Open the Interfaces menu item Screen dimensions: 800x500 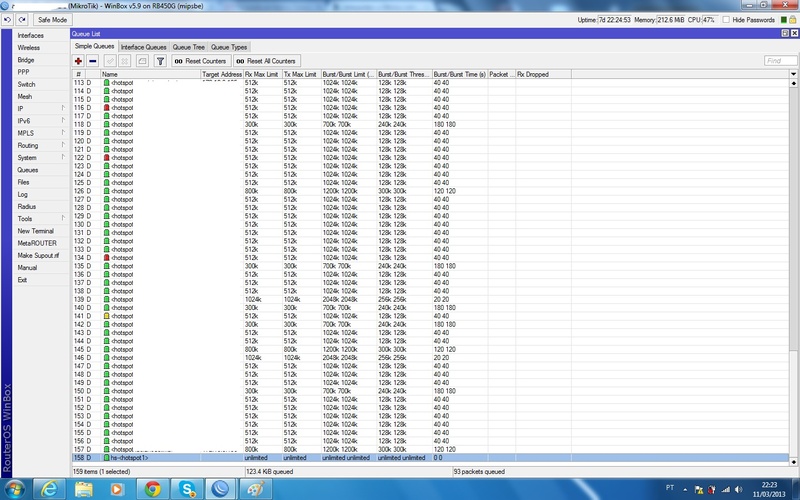[x=31, y=35]
